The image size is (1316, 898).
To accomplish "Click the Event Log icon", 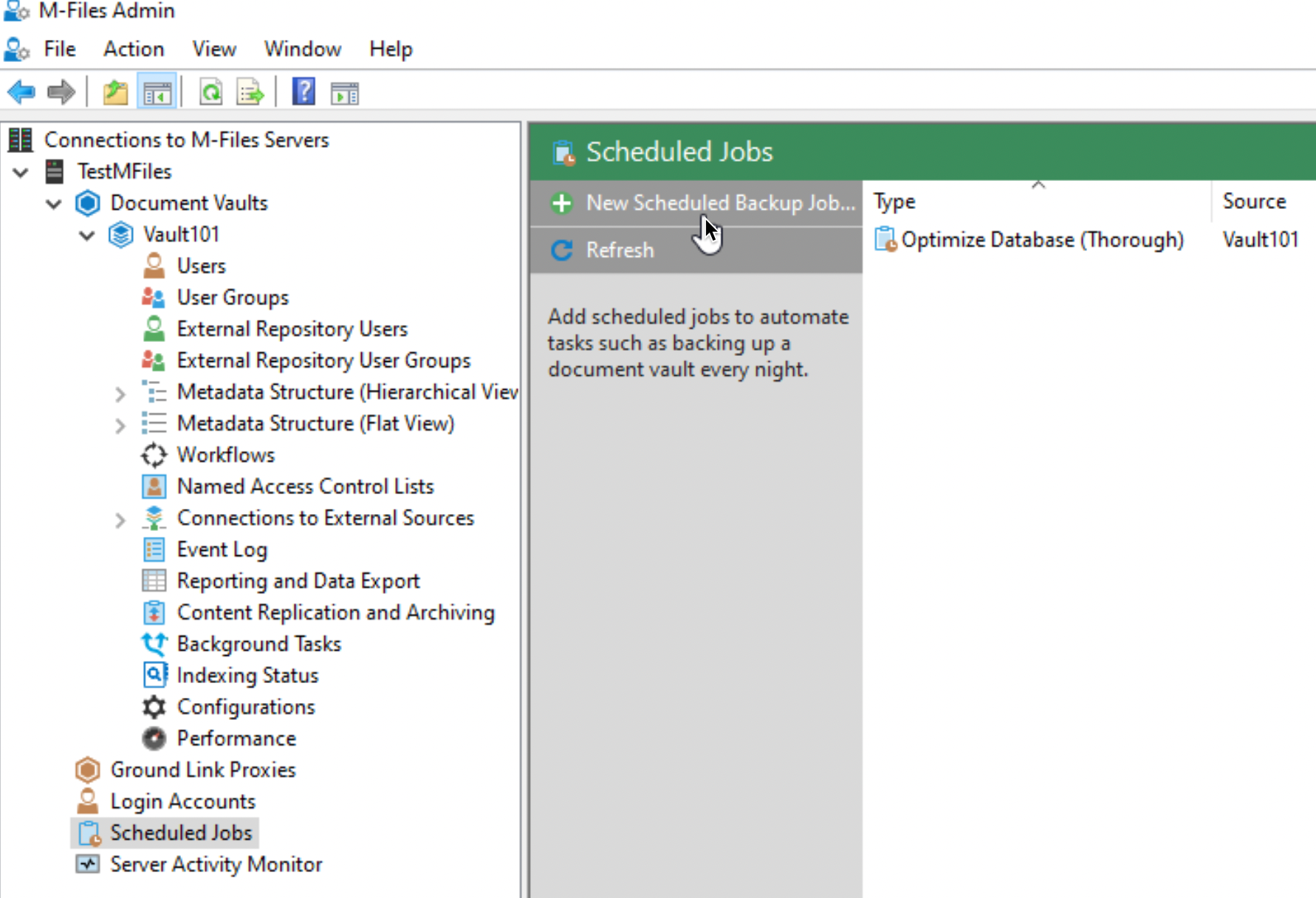I will click(x=154, y=549).
